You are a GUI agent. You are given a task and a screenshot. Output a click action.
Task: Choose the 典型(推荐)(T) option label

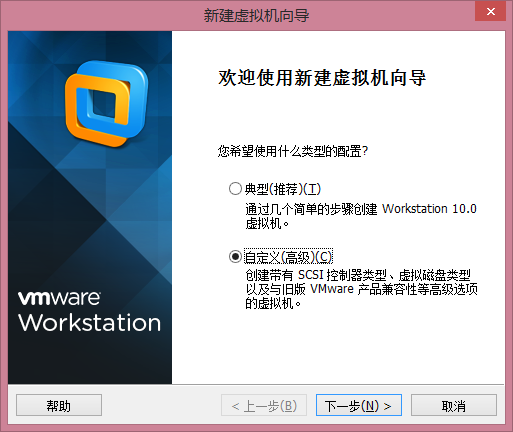coord(283,189)
